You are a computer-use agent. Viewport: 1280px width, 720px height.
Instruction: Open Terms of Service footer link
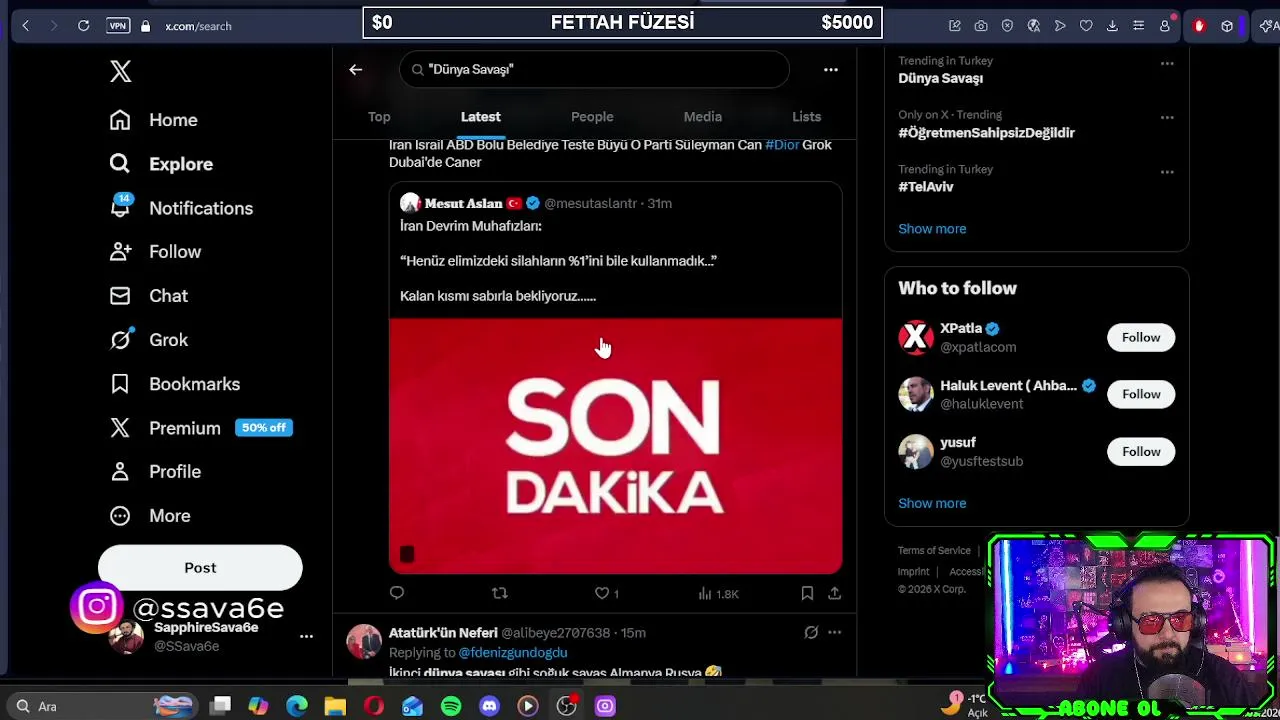pos(934,550)
